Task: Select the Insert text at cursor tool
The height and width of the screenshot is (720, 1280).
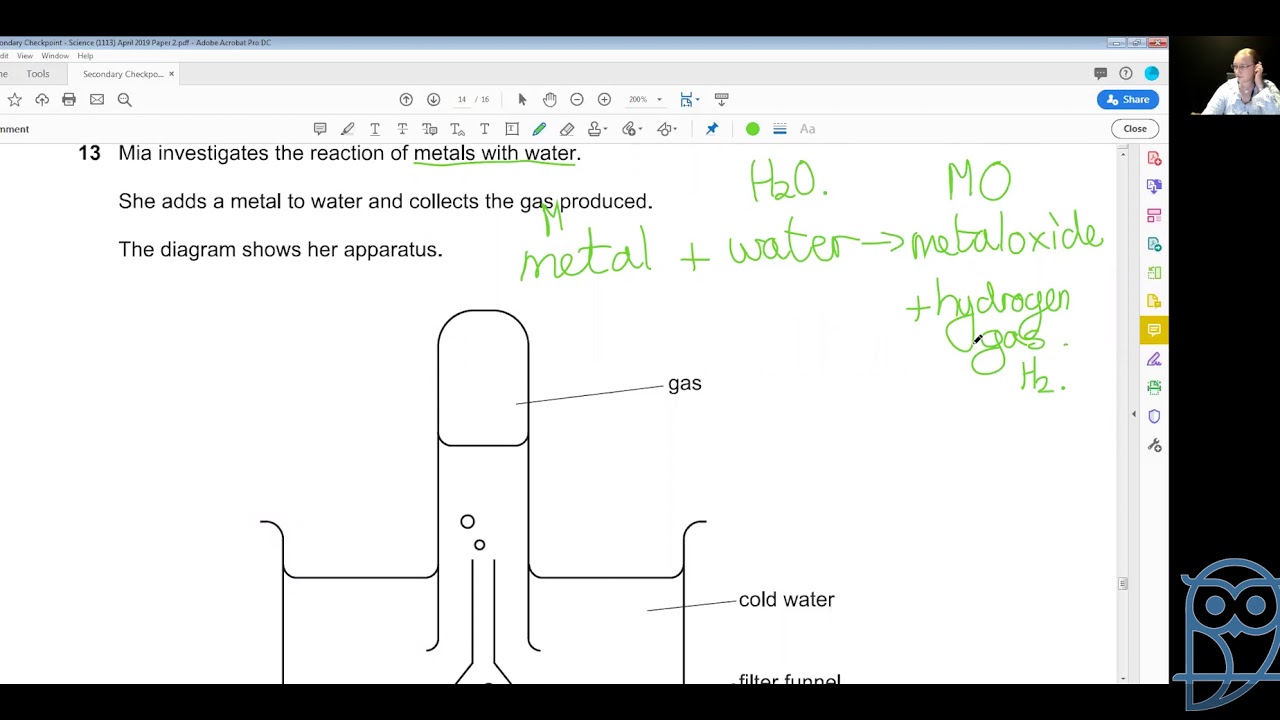Action: click(457, 129)
